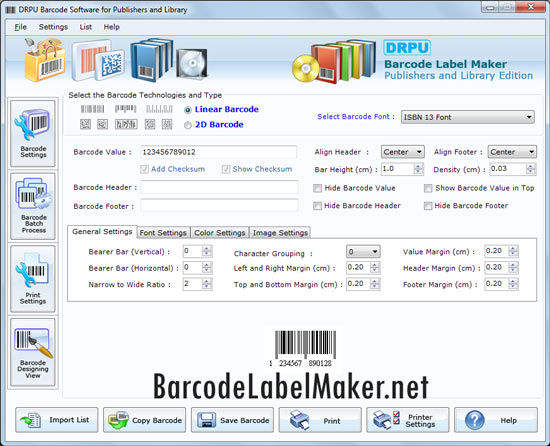
Task: Adjust Top and Bottom Margin spinner
Action: click(375, 284)
